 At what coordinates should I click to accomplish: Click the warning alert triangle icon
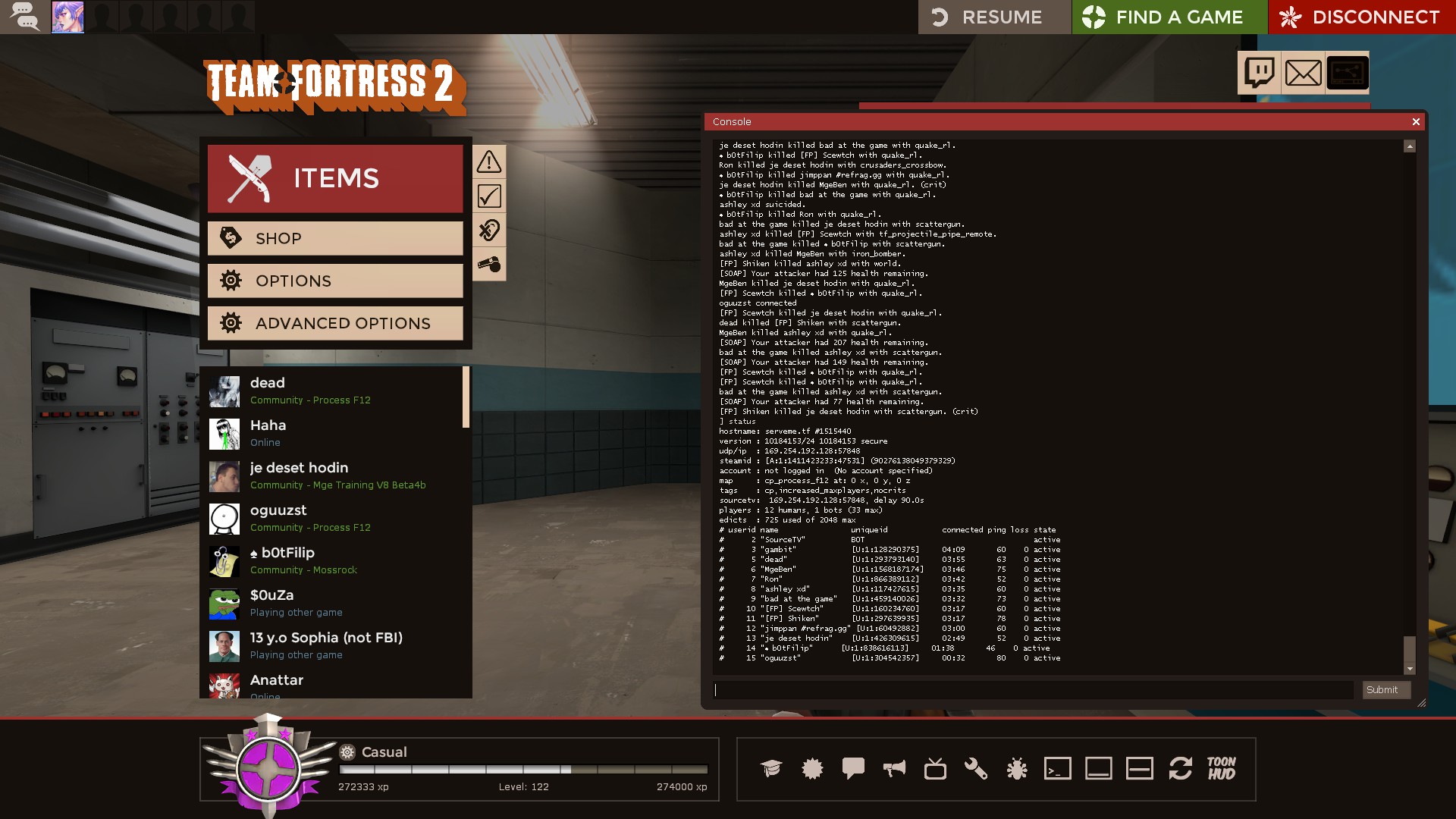point(489,162)
